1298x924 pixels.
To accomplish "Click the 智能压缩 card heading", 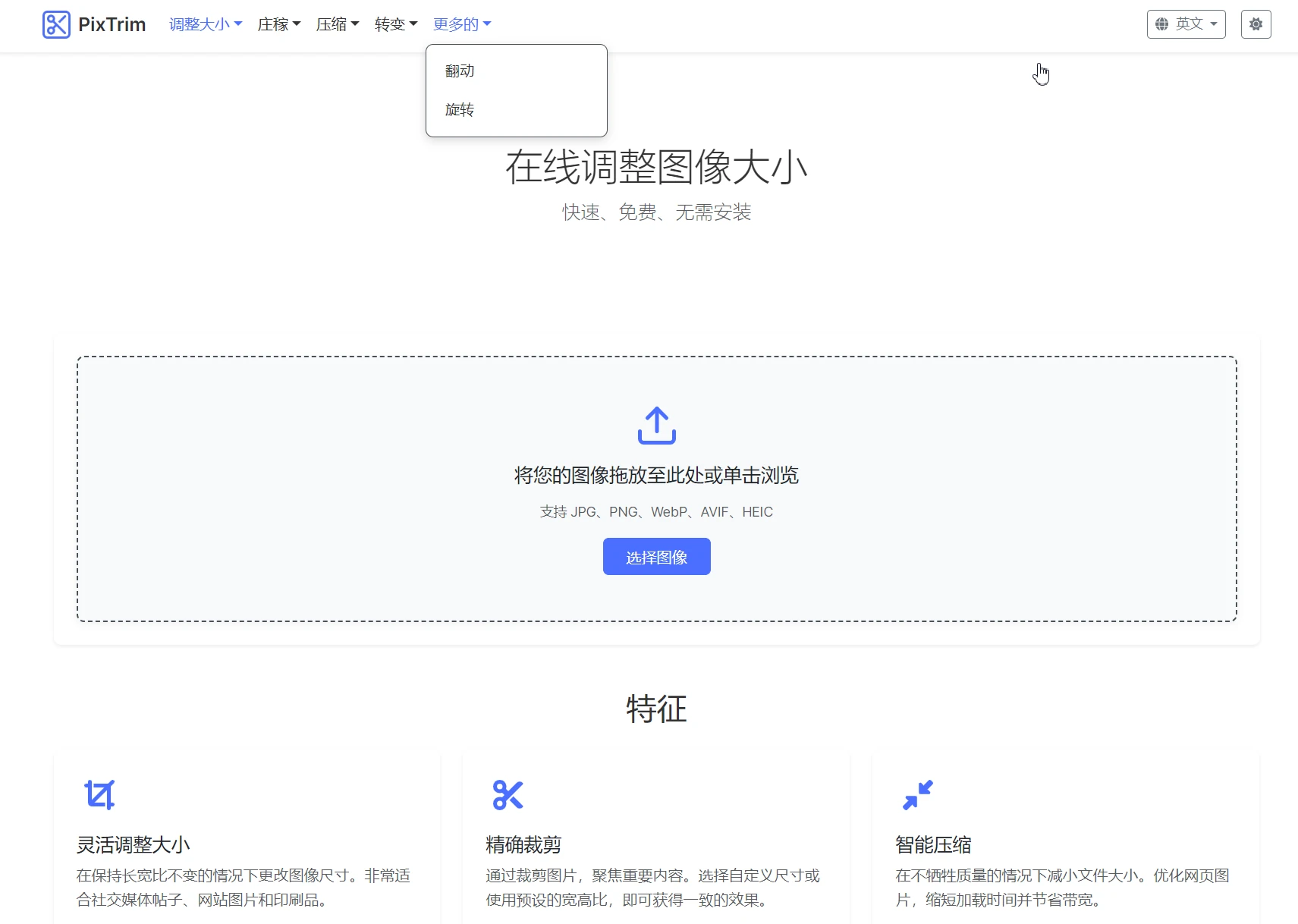I will click(x=933, y=844).
